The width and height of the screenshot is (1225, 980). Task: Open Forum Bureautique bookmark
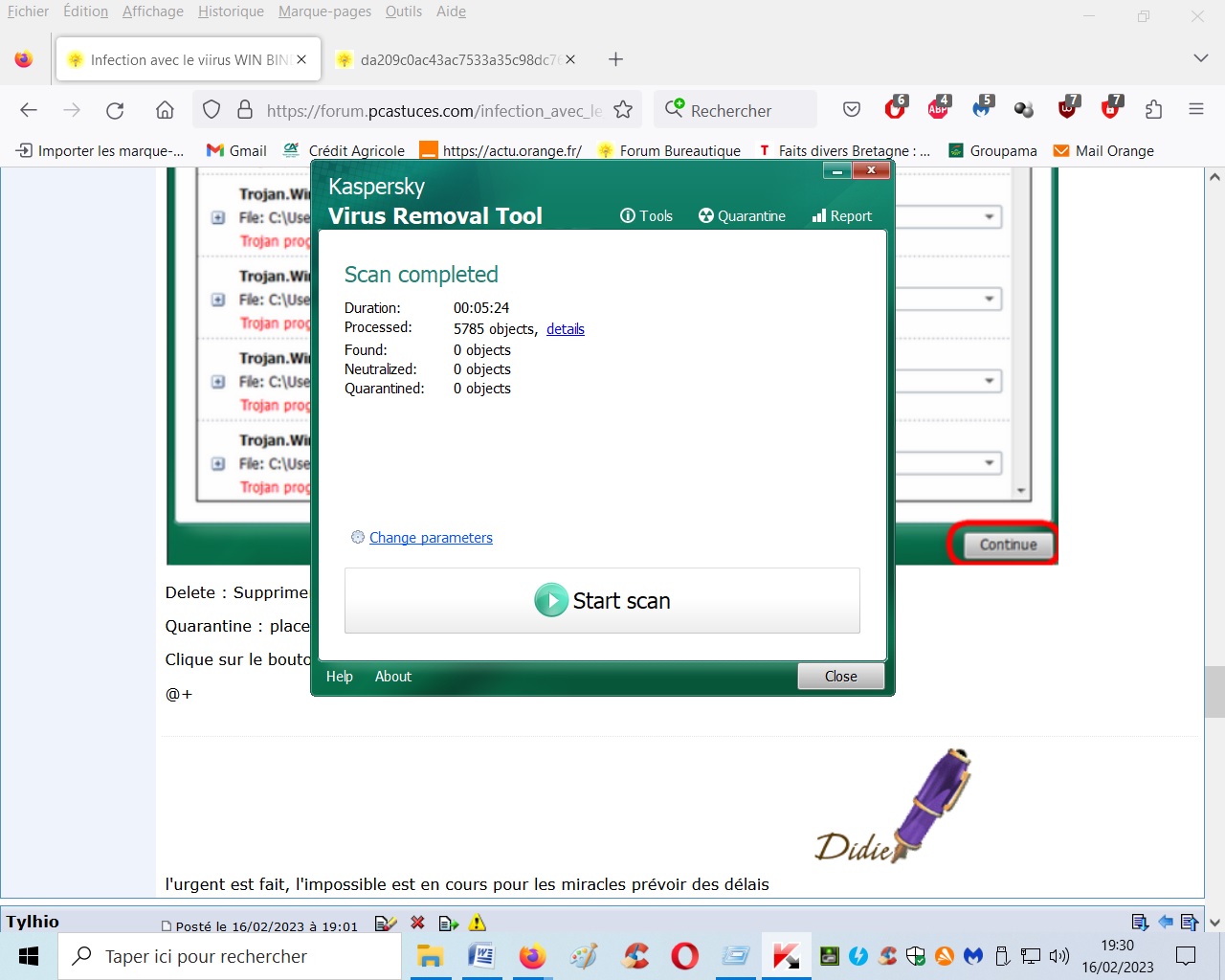click(x=669, y=150)
